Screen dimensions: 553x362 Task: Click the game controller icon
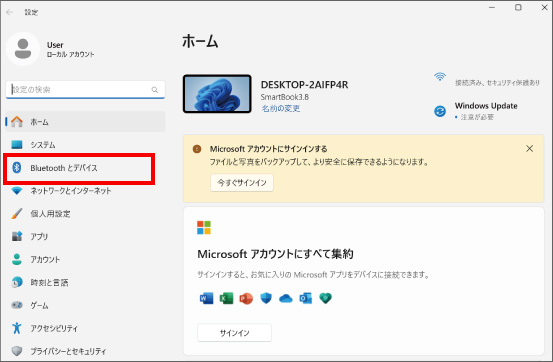click(x=17, y=305)
